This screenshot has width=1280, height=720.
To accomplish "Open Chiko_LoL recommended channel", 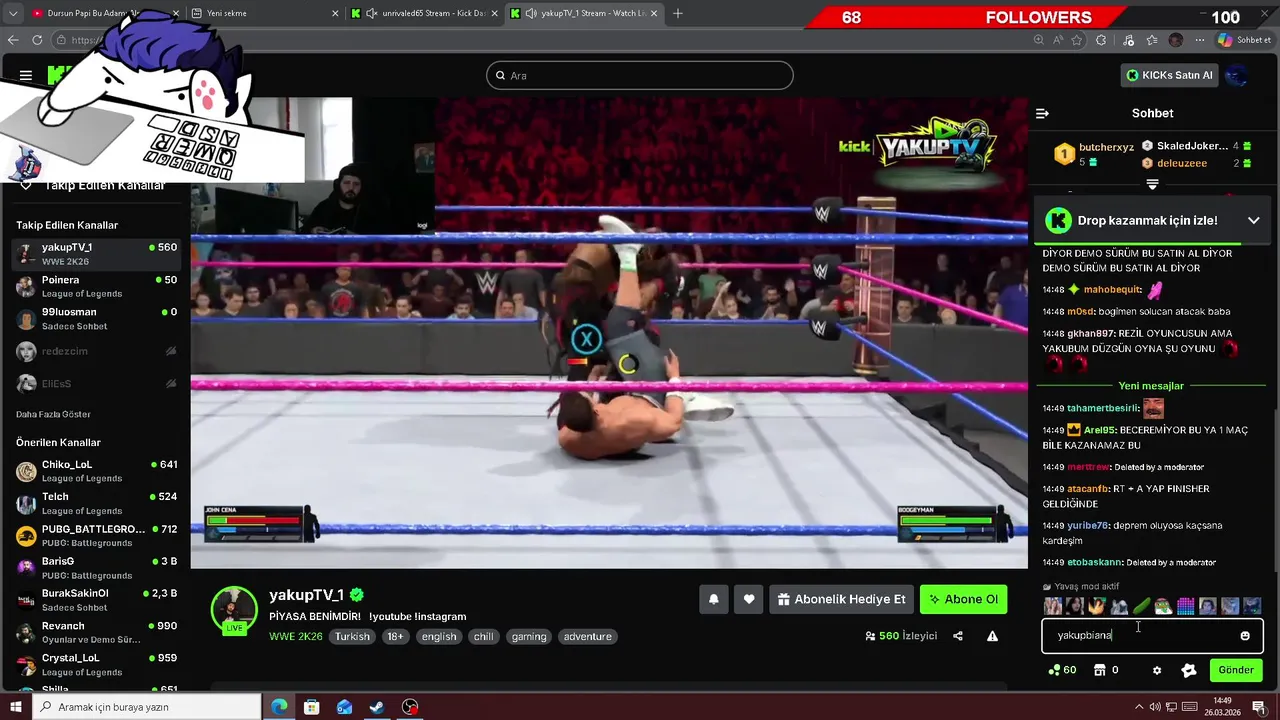I will 96,471.
